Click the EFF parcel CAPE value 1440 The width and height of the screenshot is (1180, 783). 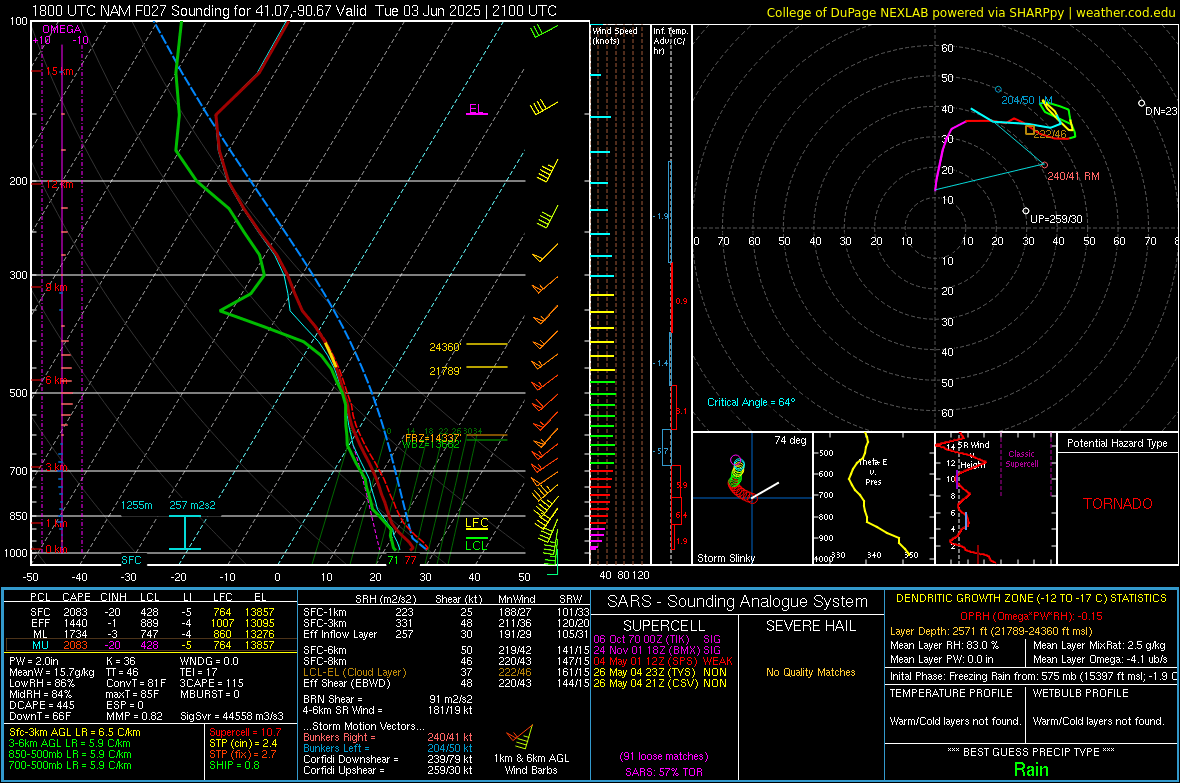coord(75,623)
